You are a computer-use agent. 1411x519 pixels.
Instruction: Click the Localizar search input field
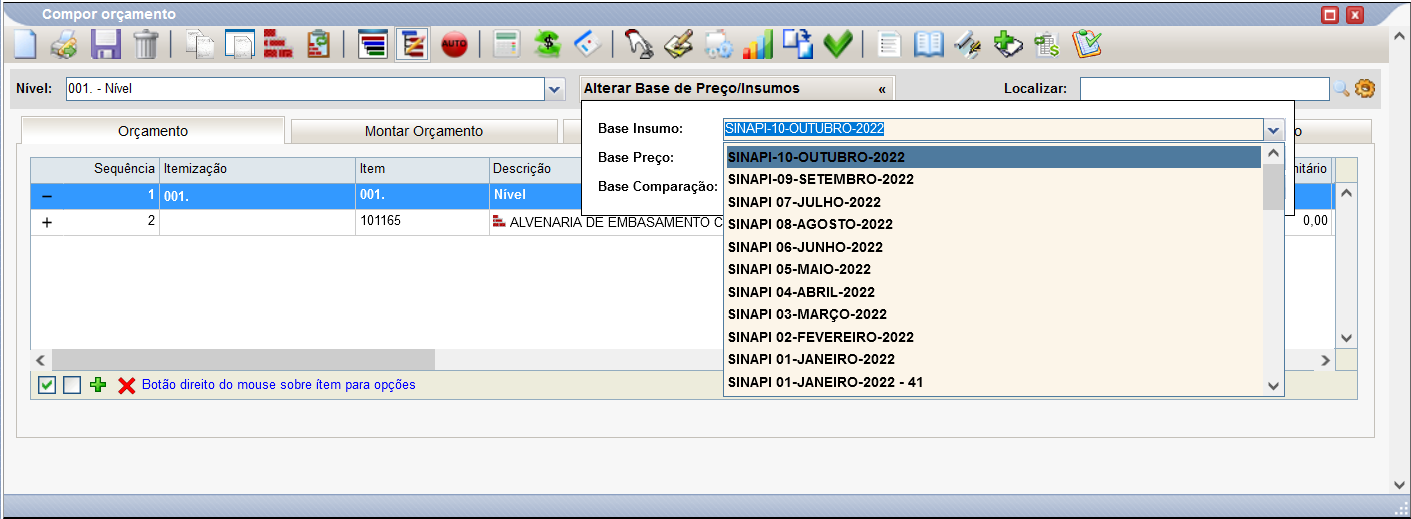tap(1204, 89)
